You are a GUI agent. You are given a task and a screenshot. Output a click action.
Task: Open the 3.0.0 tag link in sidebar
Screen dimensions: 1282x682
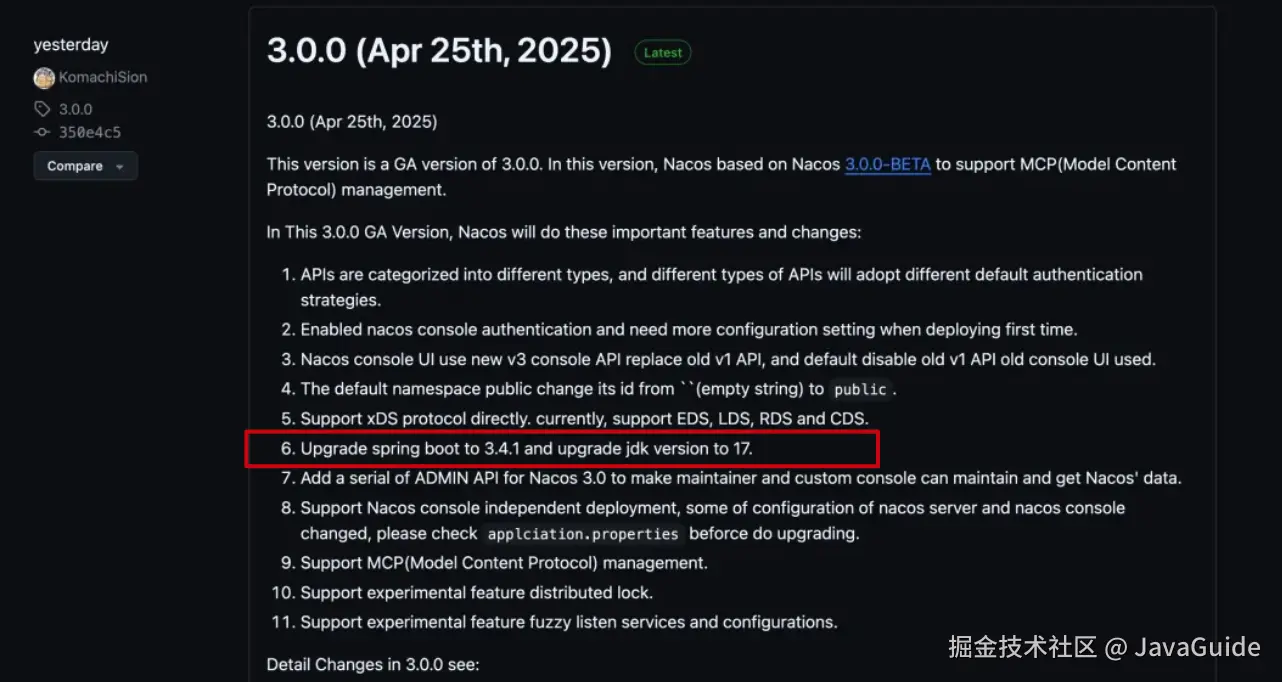[x=75, y=109]
